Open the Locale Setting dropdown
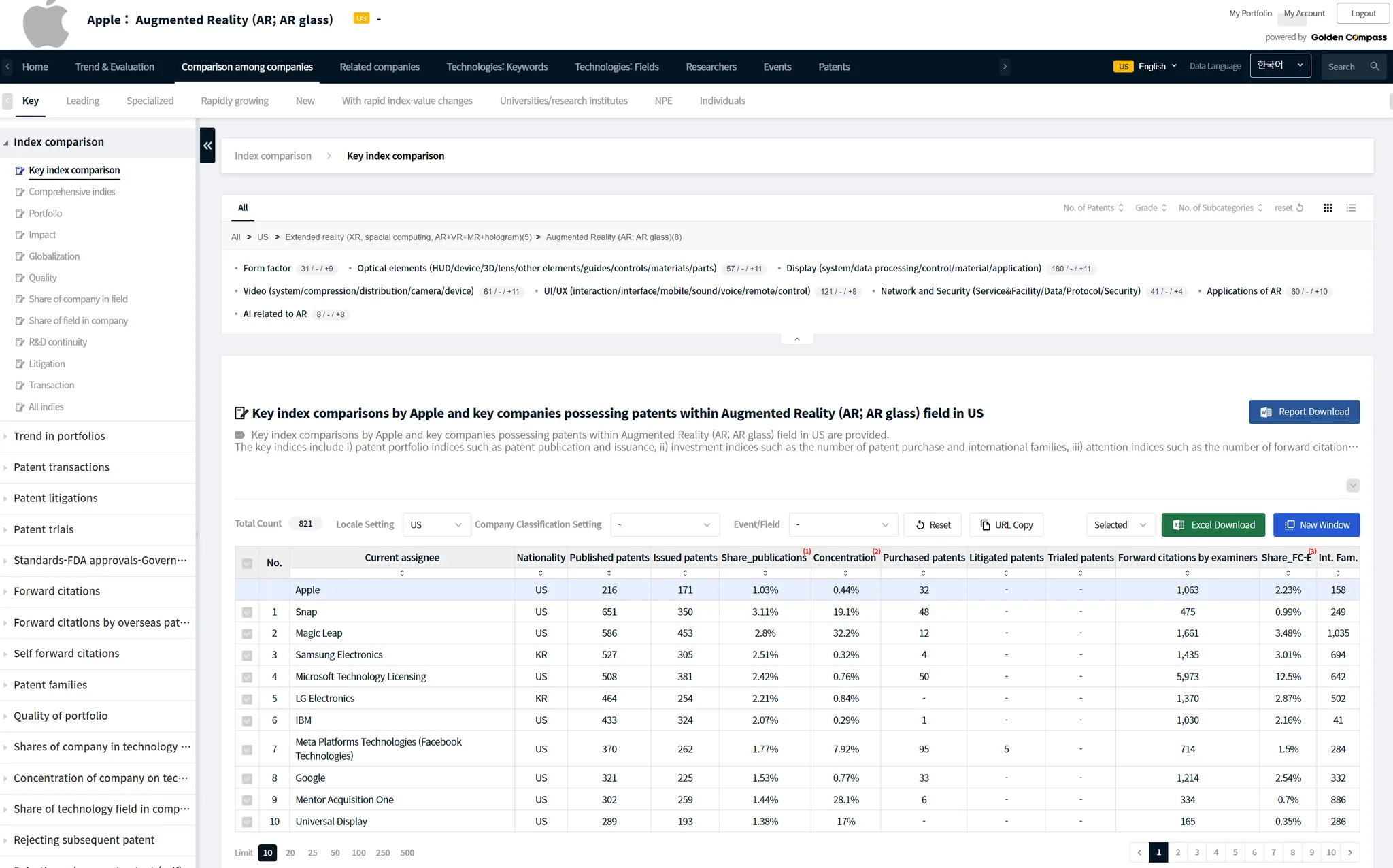The width and height of the screenshot is (1393, 868). tap(436, 525)
